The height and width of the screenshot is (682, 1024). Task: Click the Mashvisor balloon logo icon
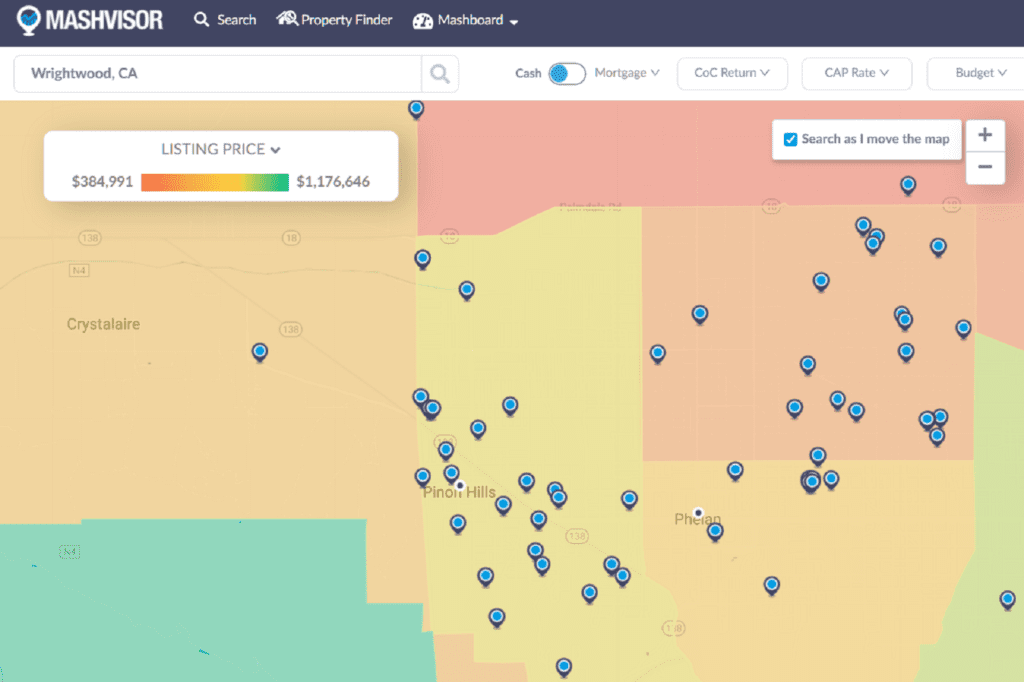[x=27, y=20]
